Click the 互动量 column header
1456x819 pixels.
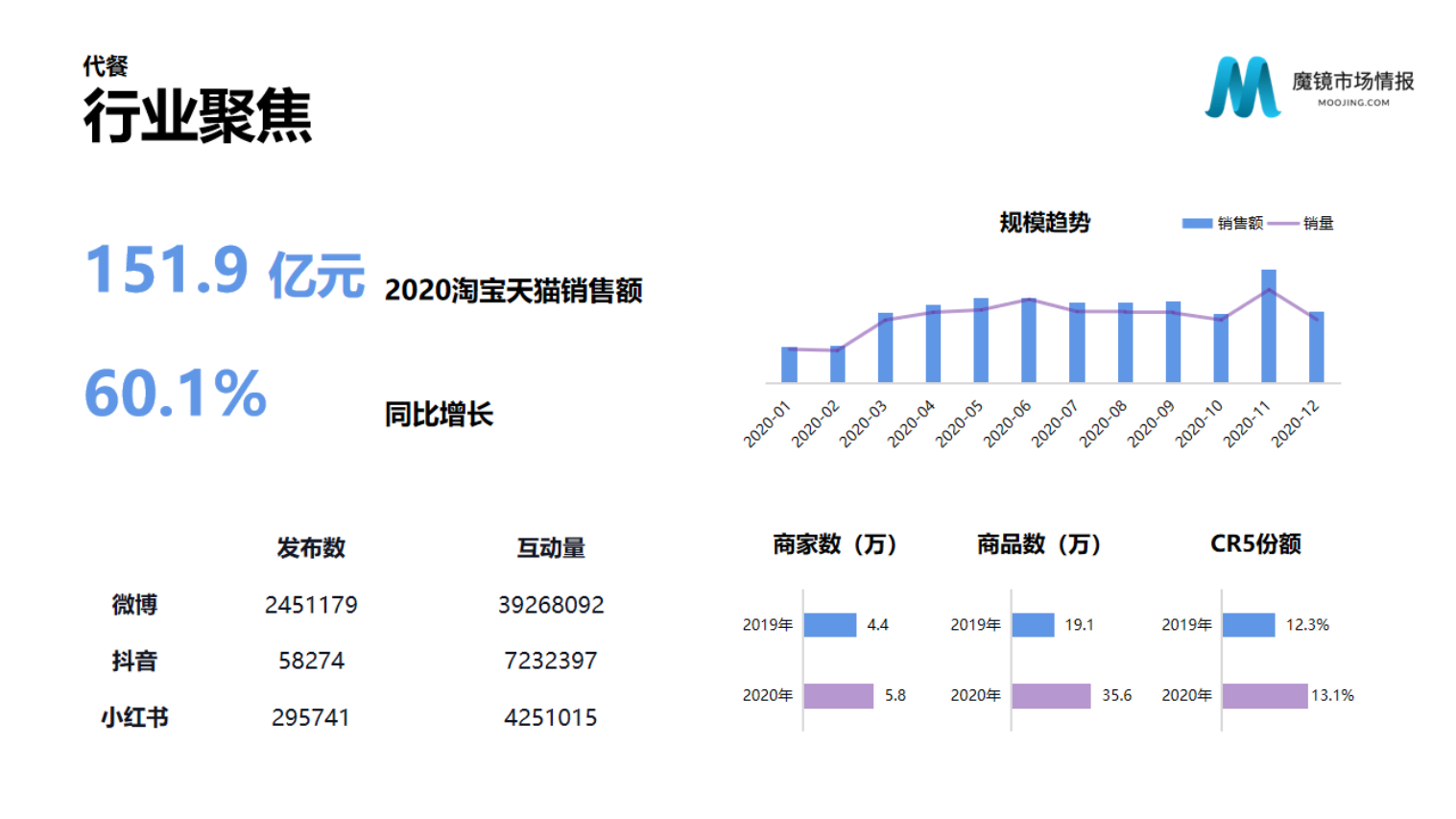[551, 548]
